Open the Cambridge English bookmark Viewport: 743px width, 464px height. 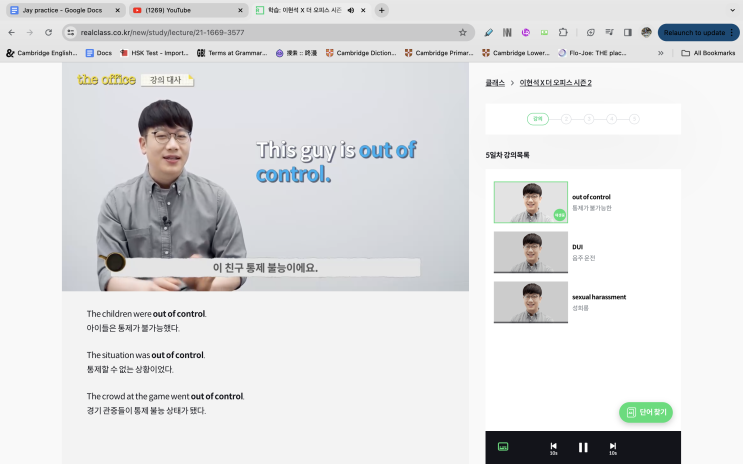tap(42, 53)
